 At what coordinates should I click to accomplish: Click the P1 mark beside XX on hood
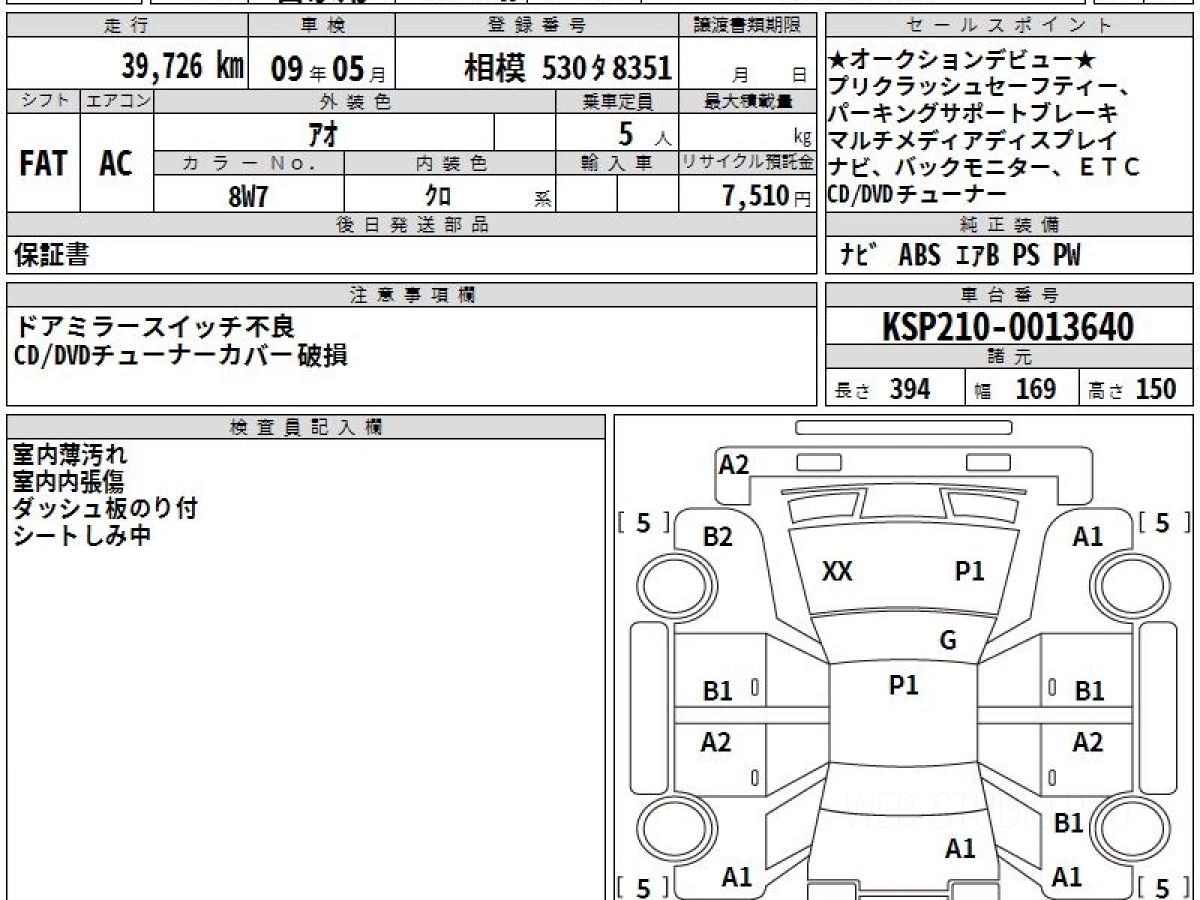(970, 571)
